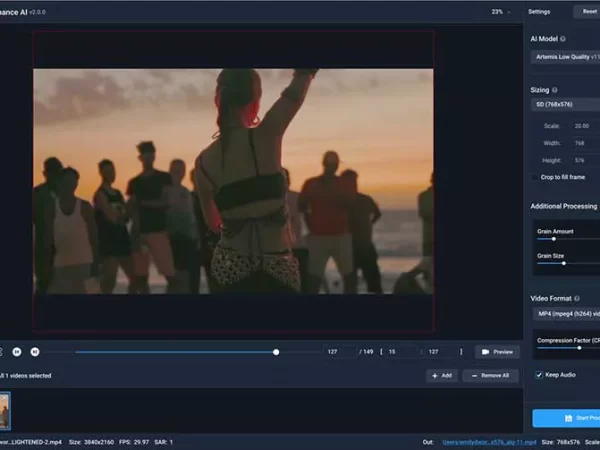Screen dimensions: 600x450
Task: Click the Video Format info icon
Action: click(x=577, y=298)
